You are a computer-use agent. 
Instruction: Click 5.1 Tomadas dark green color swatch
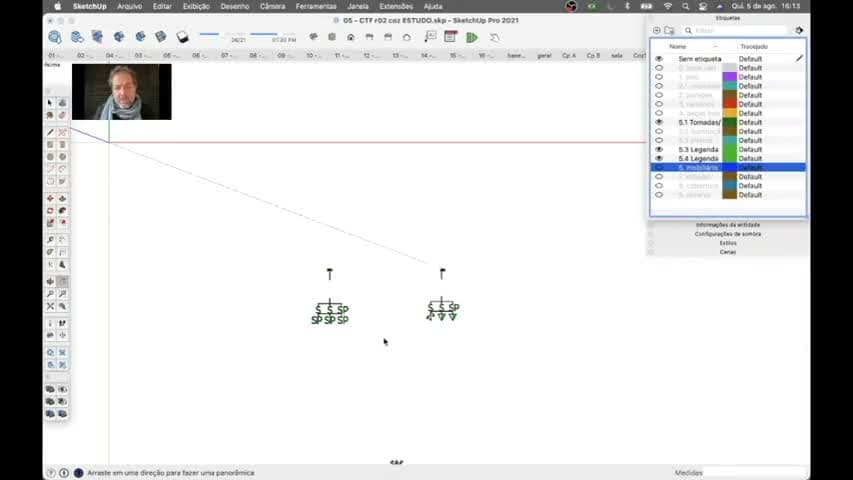(x=730, y=122)
